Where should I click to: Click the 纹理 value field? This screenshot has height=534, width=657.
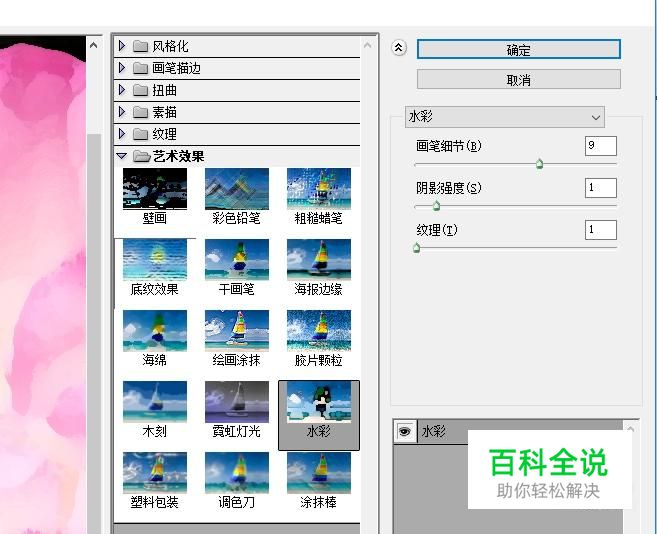tap(601, 230)
